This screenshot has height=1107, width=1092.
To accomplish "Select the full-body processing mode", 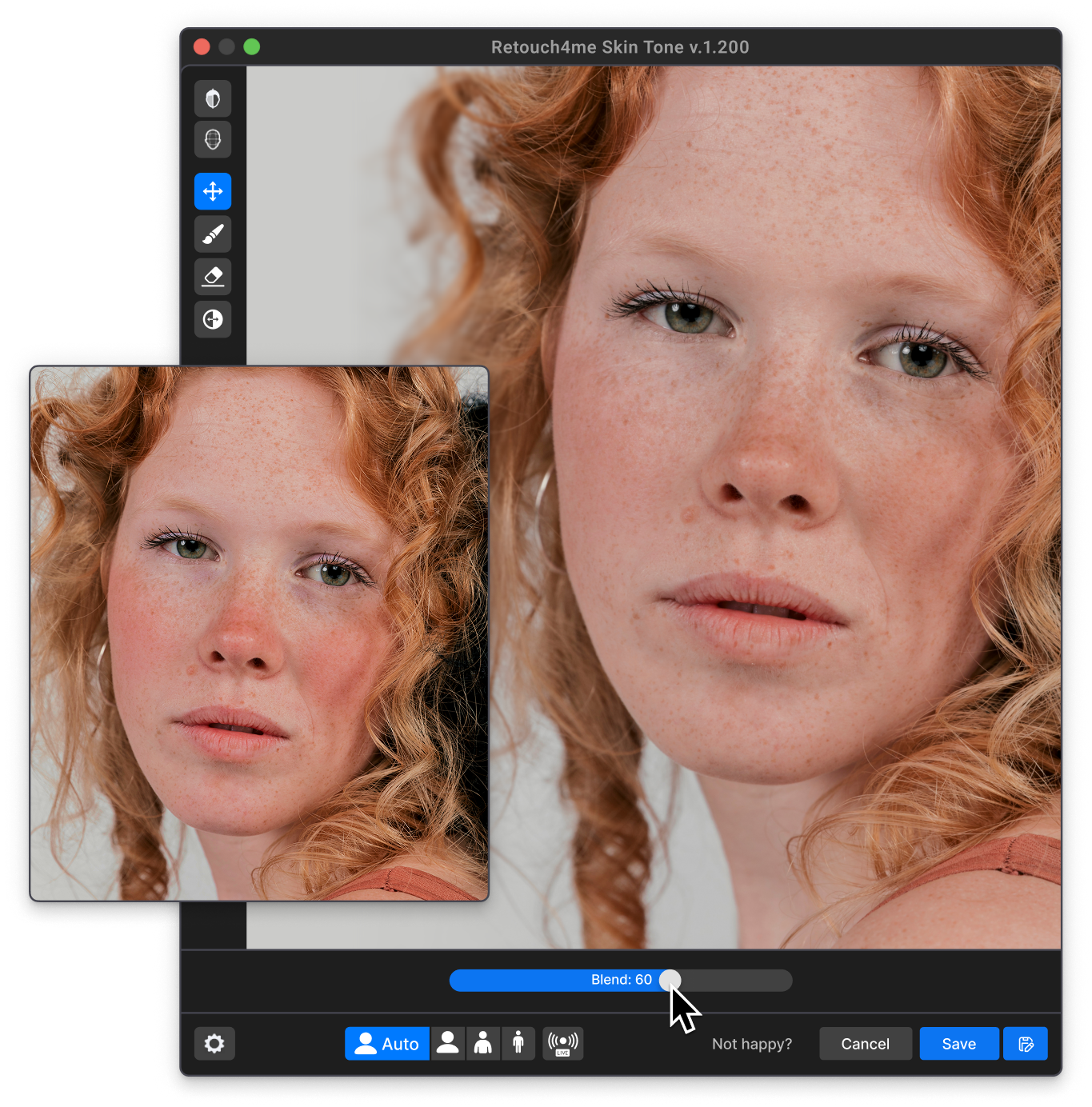I will [x=518, y=1044].
